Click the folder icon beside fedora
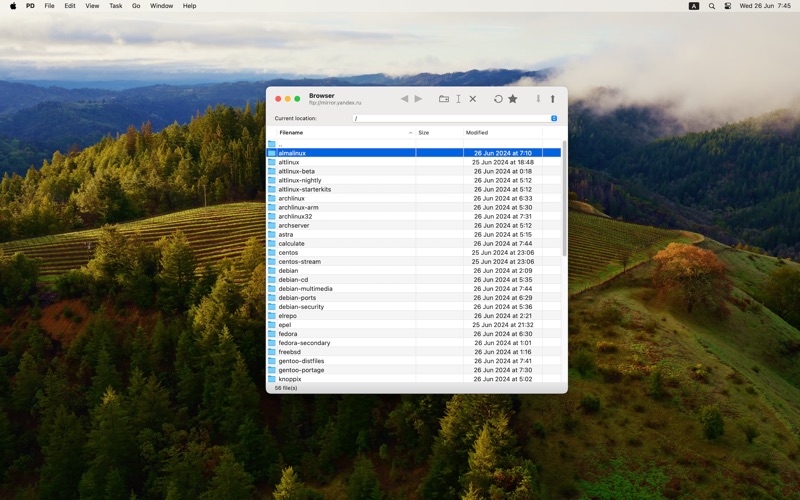 pyautogui.click(x=272, y=334)
